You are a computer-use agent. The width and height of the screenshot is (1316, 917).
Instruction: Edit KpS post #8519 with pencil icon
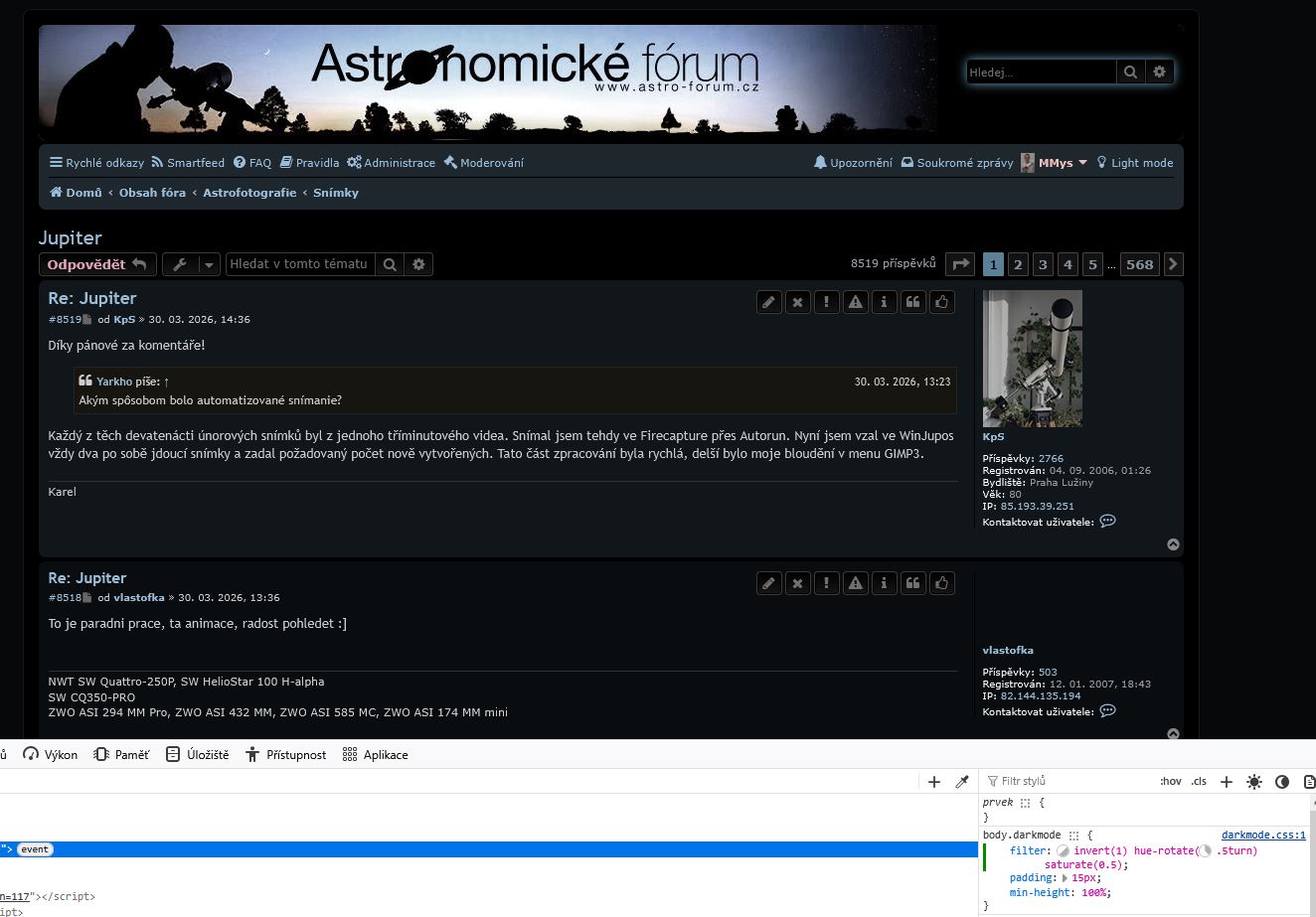tap(769, 302)
